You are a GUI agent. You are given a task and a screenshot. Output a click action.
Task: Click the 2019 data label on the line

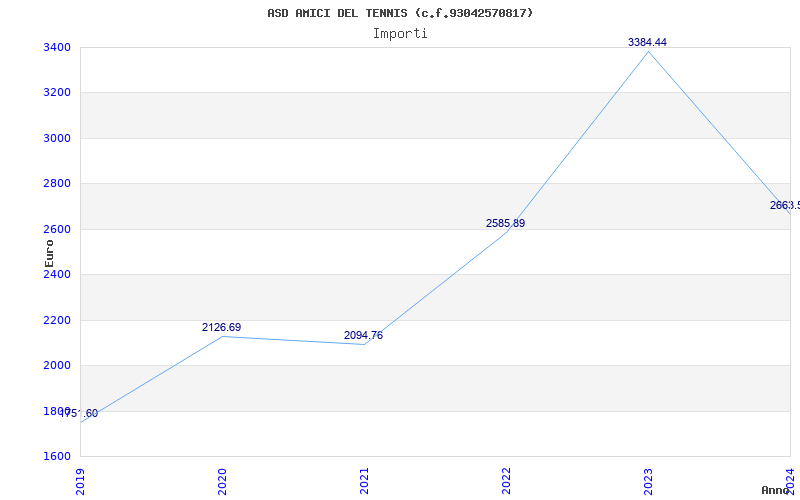[x=80, y=414]
